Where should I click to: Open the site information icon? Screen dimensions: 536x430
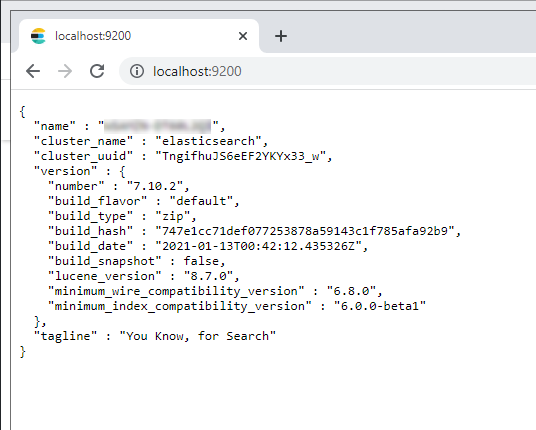(x=137, y=71)
